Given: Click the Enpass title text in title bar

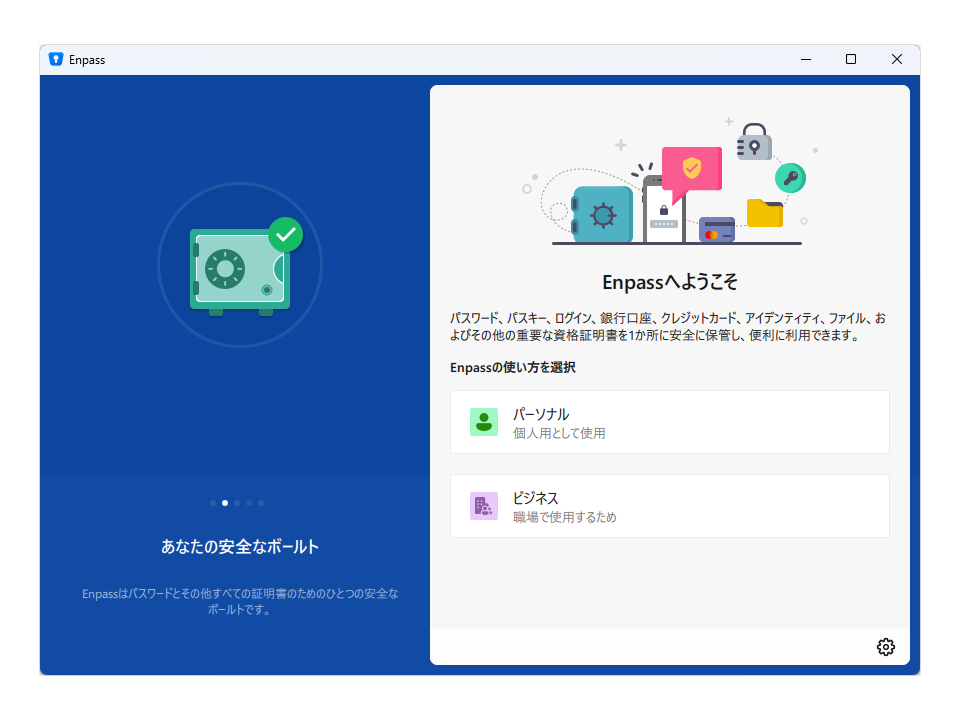Looking at the screenshot, I should point(87,60).
